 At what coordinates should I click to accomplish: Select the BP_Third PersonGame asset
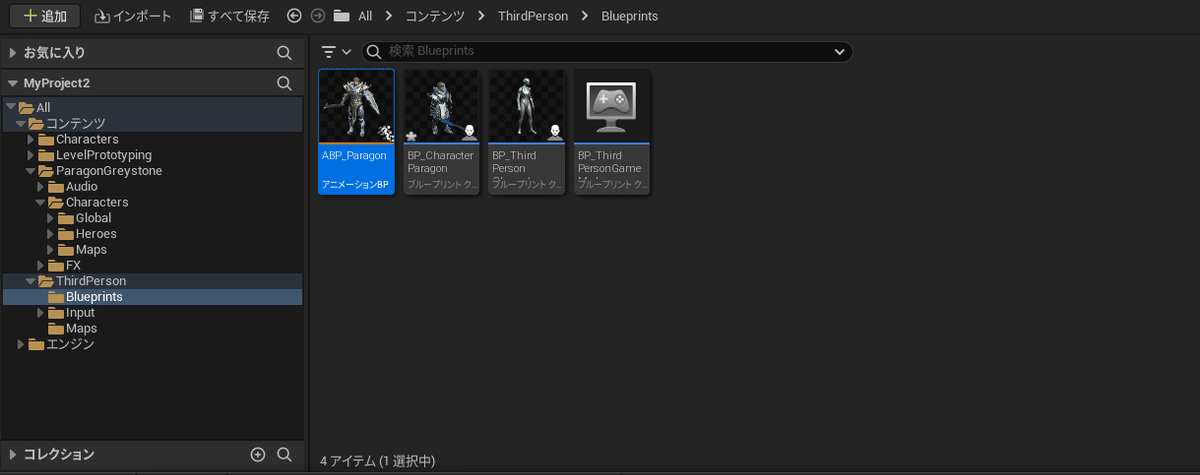pyautogui.click(x=612, y=131)
